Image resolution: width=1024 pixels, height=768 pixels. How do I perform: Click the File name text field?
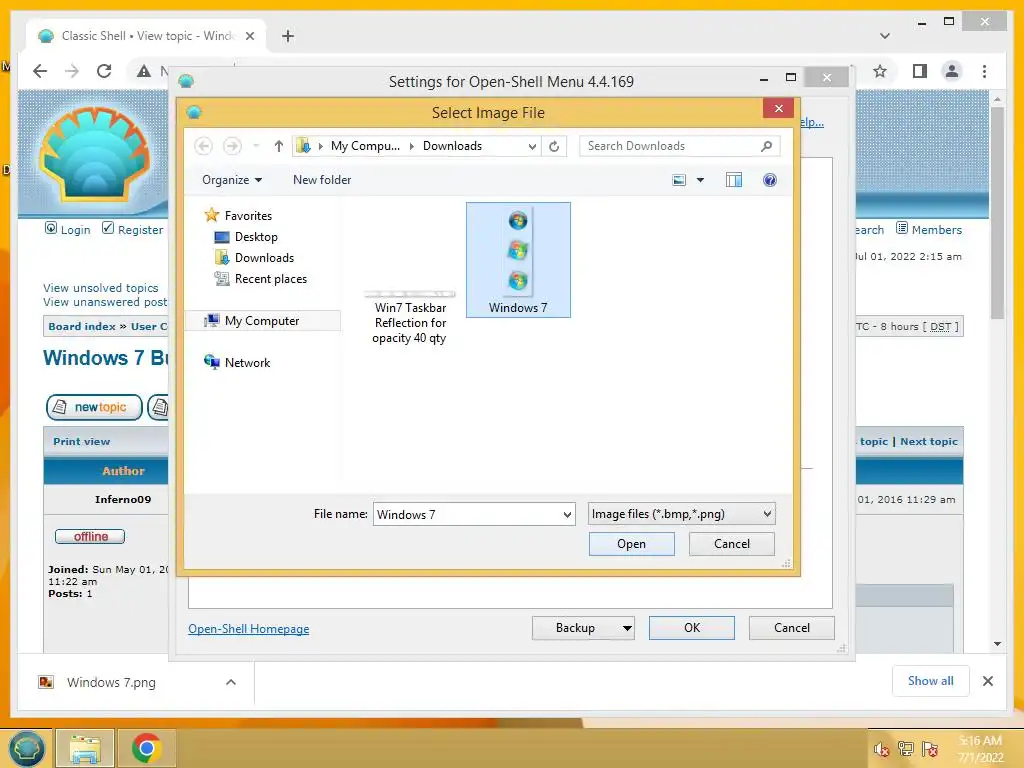click(467, 515)
